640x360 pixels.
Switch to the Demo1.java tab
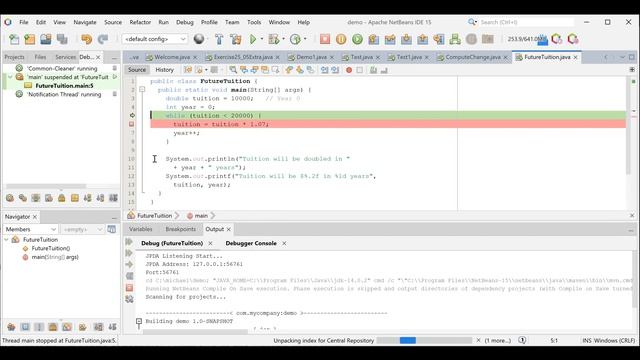click(x=311, y=57)
